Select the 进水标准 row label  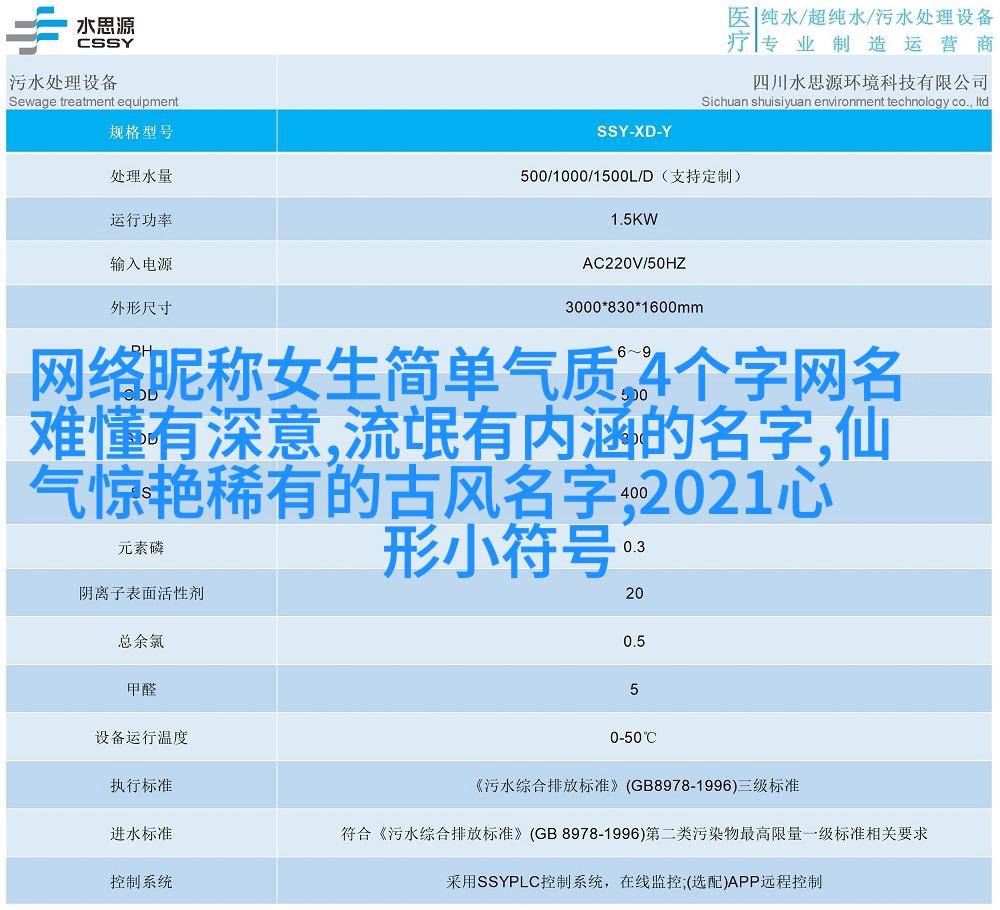click(x=141, y=834)
